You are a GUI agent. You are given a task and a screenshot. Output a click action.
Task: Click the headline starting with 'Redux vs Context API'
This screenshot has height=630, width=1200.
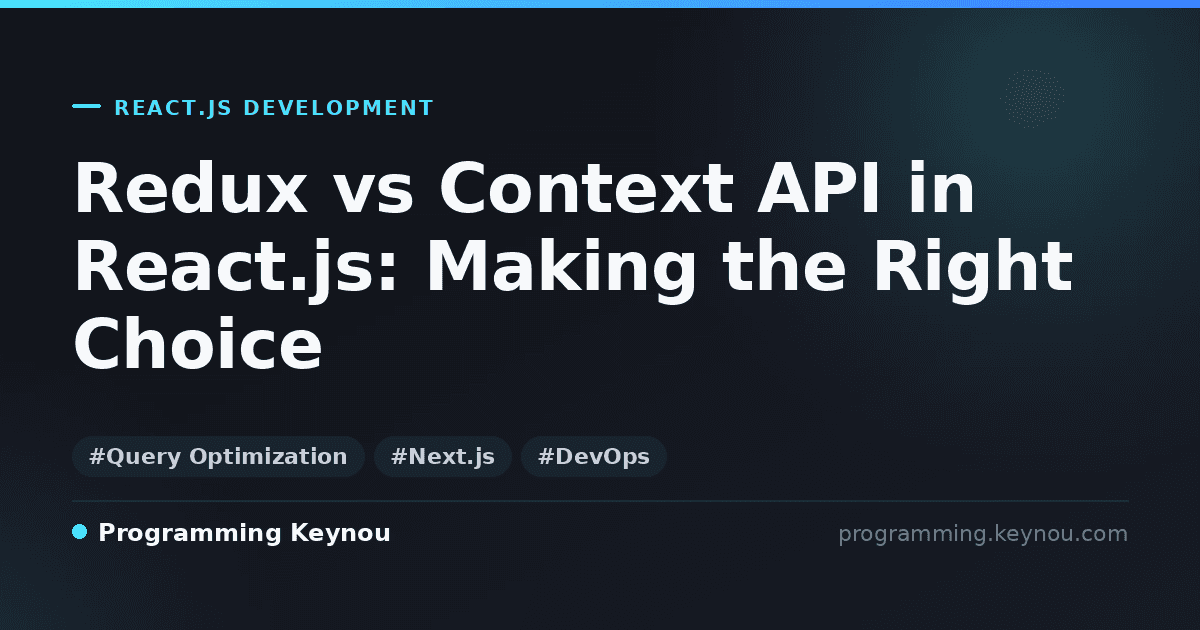click(573, 267)
